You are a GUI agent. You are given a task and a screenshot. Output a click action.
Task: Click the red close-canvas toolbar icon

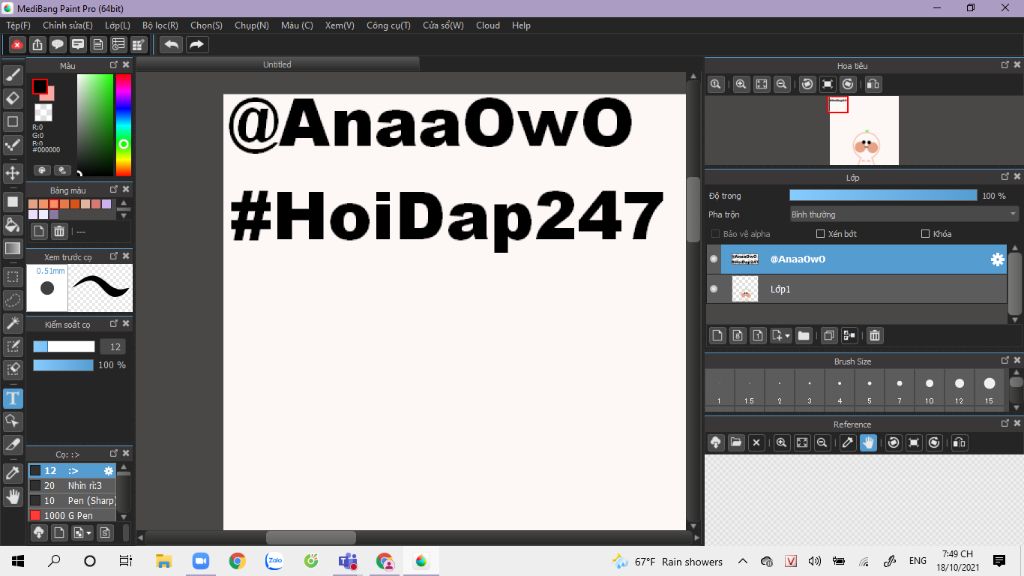[17, 44]
